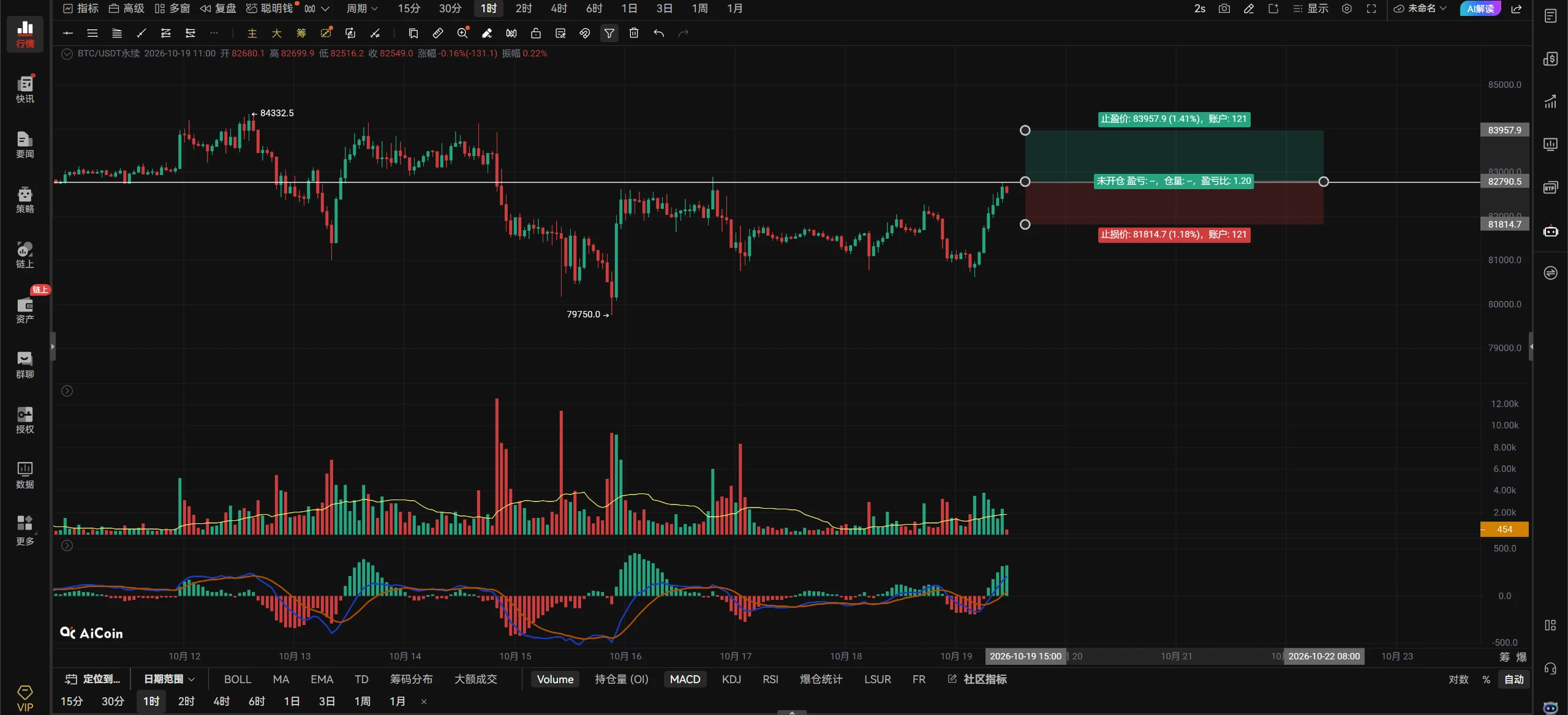Click the 定位到 locate button
Viewport: 1568px width, 715px height.
[93, 679]
